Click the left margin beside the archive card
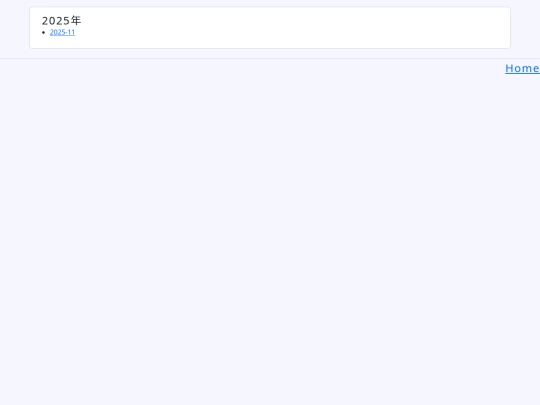Viewport: 540px width, 405px height. (x=14, y=28)
